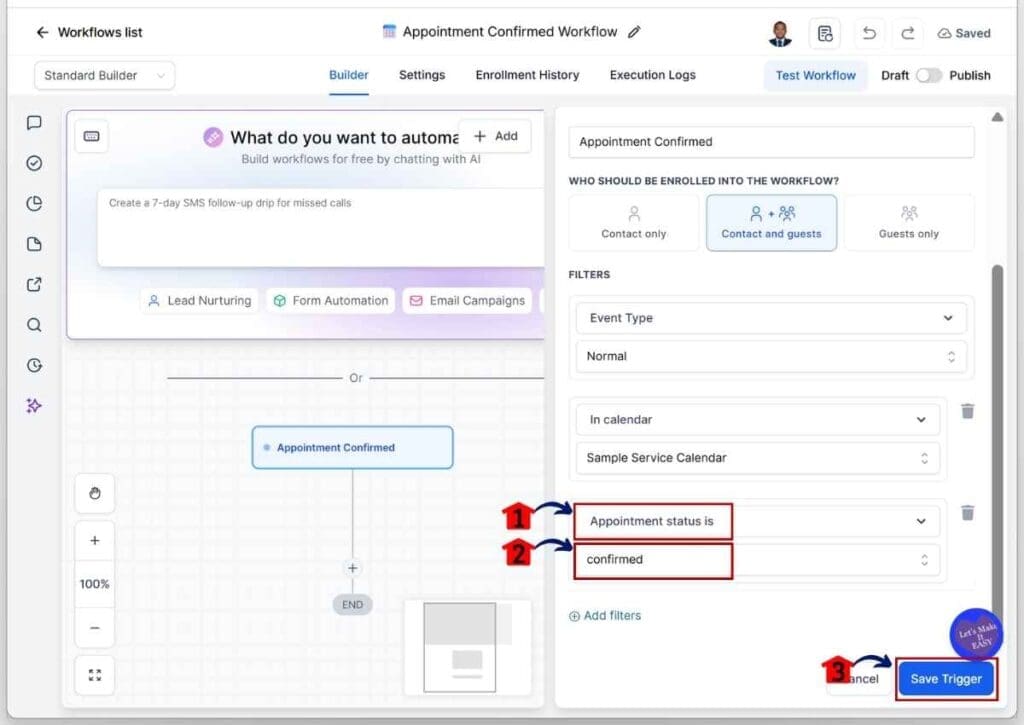Choose Contact only enrollment
This screenshot has width=1024, height=725.
(x=633, y=223)
